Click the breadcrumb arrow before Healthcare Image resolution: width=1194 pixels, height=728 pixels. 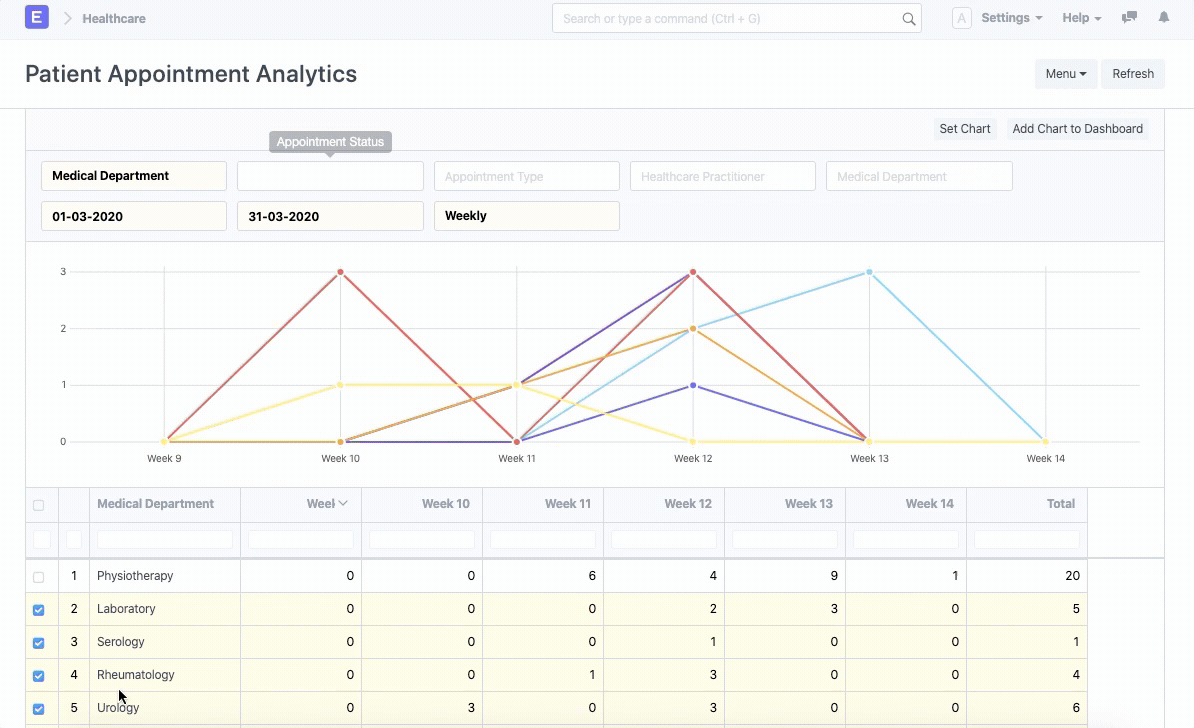click(67, 18)
